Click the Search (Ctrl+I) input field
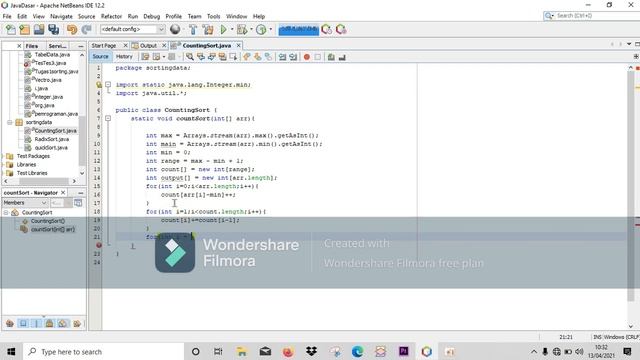Viewport: 640px width, 360px height. click(x=592, y=16)
